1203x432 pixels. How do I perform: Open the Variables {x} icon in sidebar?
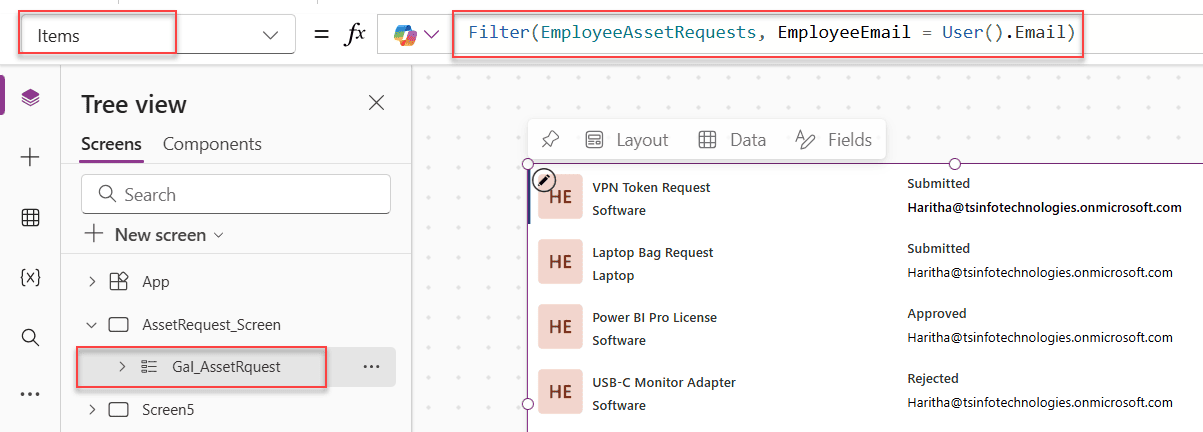pos(30,277)
